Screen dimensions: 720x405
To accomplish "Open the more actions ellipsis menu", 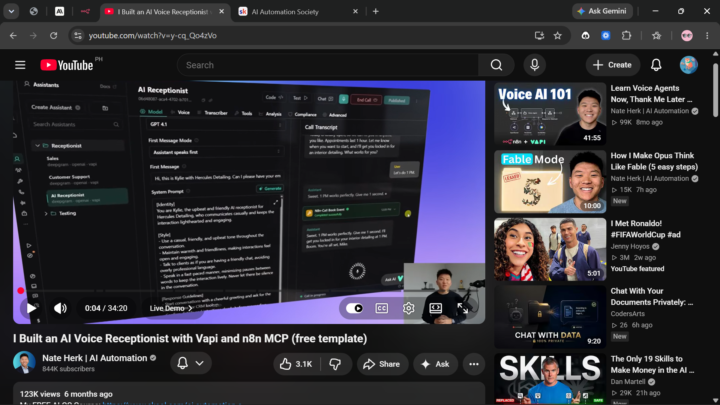I will coord(474,364).
